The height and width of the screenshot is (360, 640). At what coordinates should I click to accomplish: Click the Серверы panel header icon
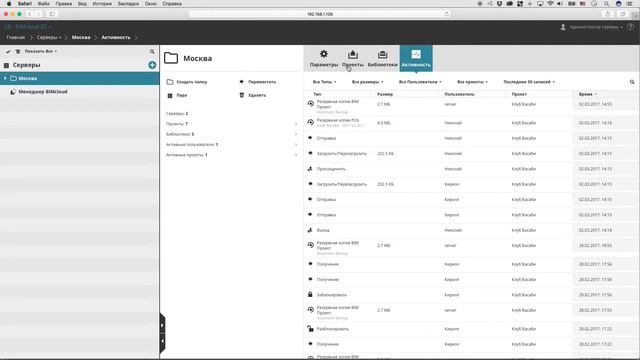pyautogui.click(x=6, y=65)
